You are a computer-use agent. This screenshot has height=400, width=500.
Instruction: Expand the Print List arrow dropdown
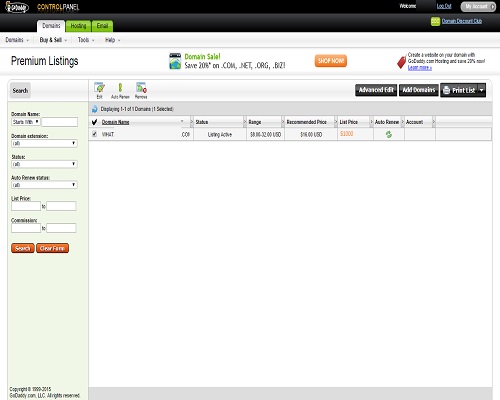pos(481,90)
